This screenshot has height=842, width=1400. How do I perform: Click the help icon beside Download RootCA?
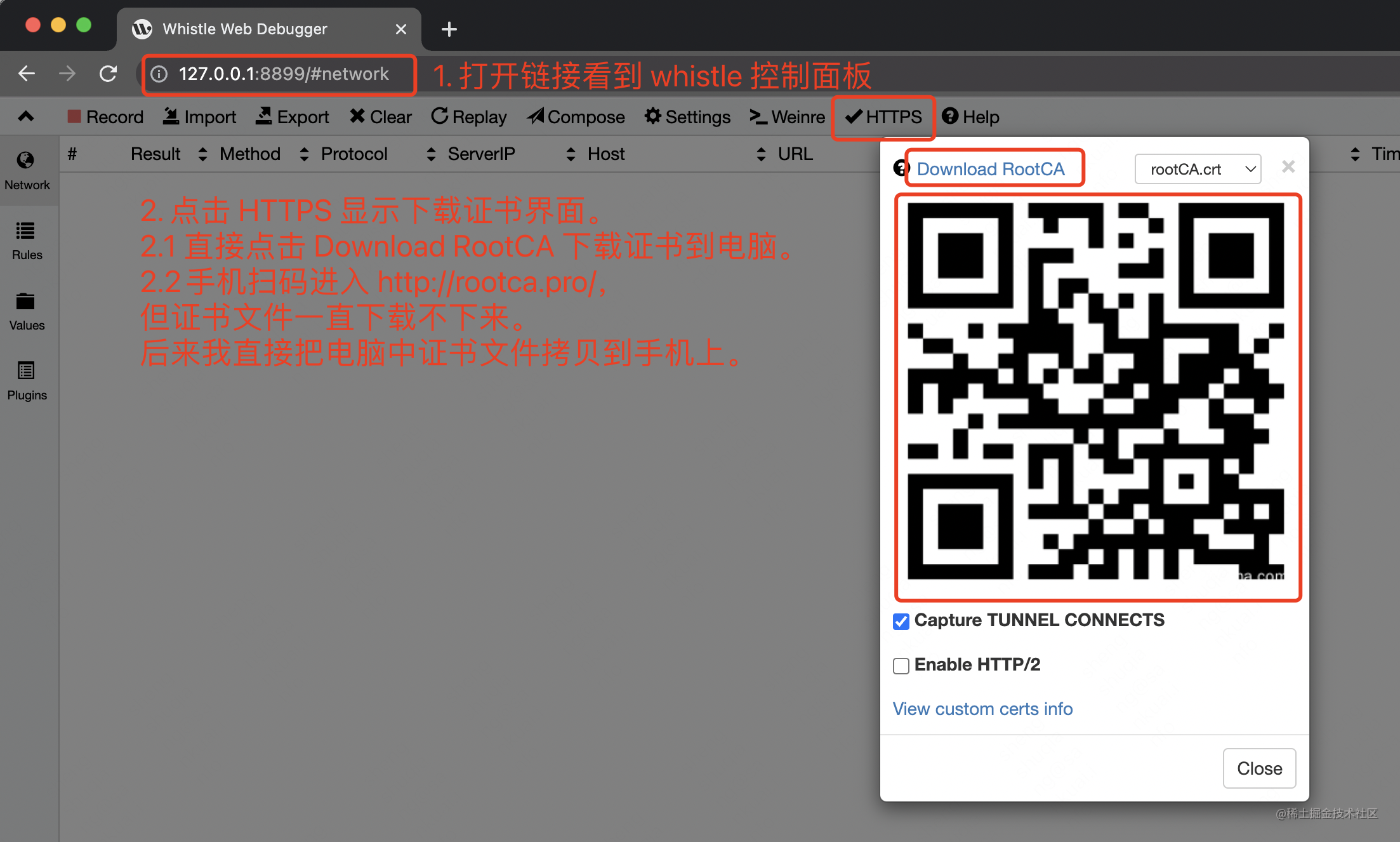click(x=901, y=168)
